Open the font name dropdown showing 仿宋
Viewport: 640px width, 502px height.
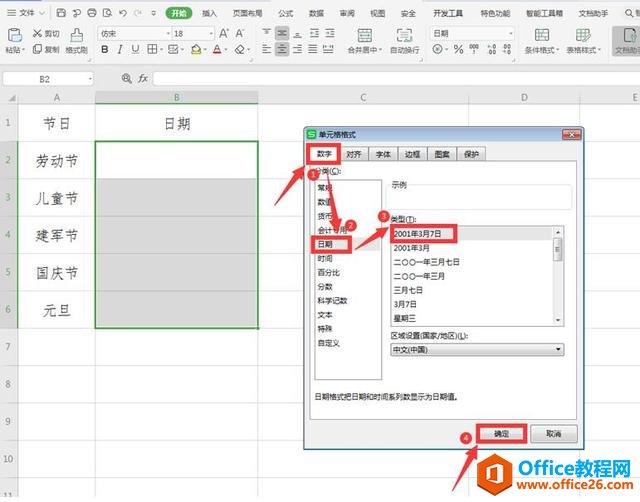point(167,33)
